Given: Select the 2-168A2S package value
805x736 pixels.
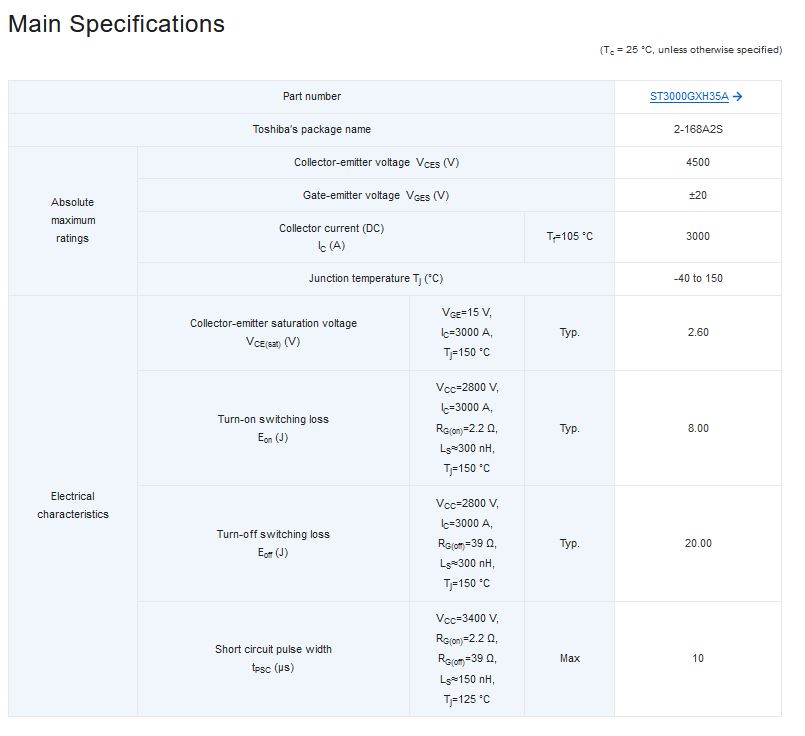Looking at the screenshot, I should [x=698, y=129].
